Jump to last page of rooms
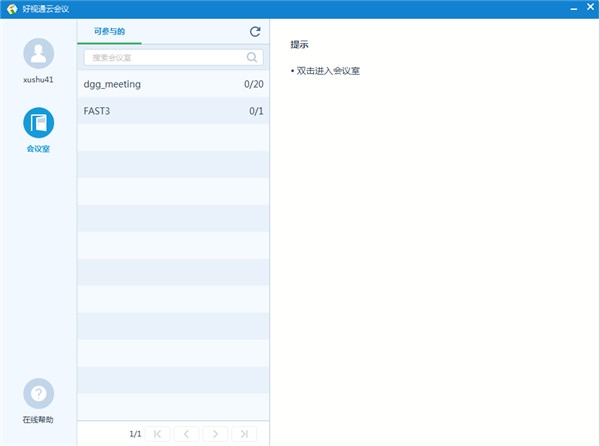600x446 pixels. click(243, 434)
